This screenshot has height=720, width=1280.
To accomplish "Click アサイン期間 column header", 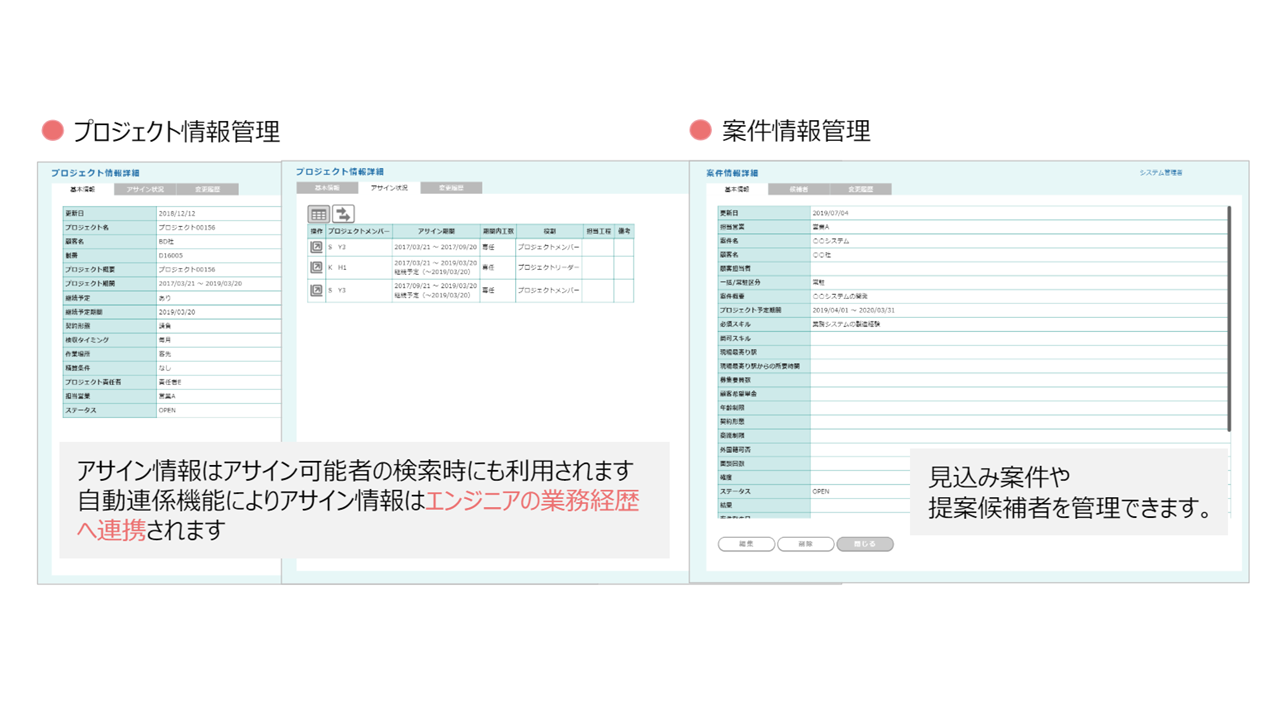I will [x=436, y=231].
